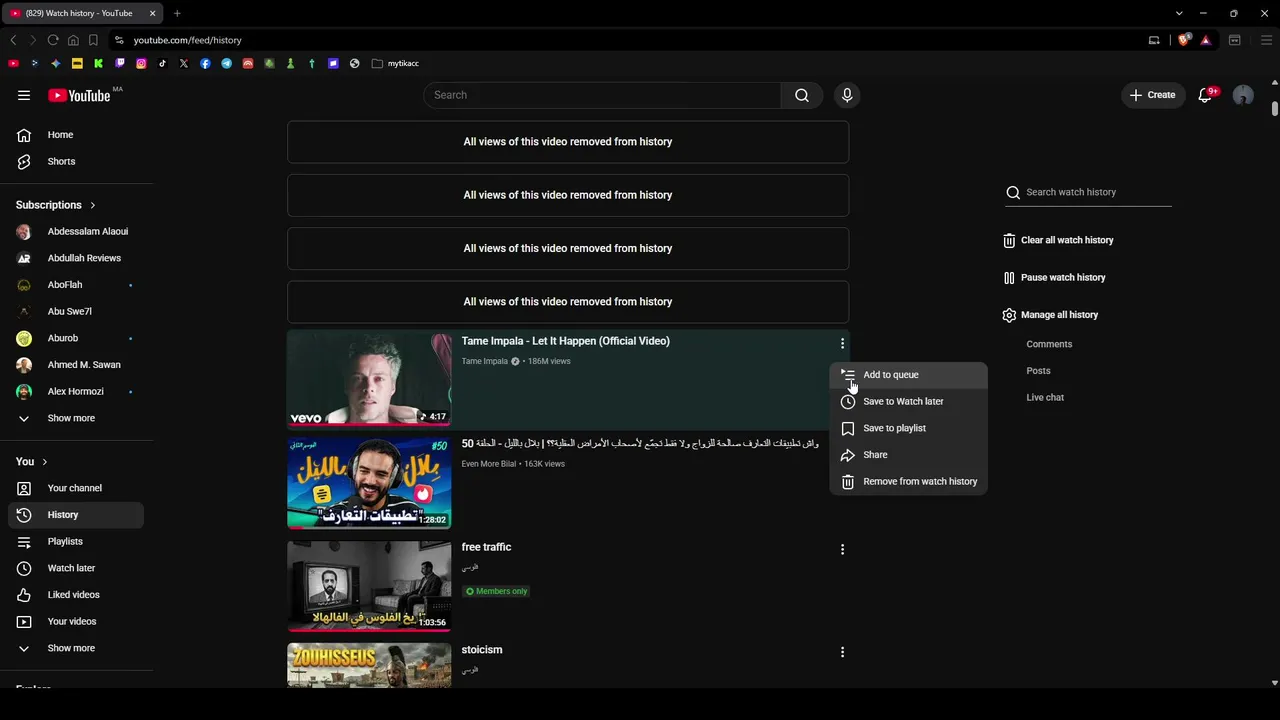Open the Facebook bookmark

click(205, 63)
